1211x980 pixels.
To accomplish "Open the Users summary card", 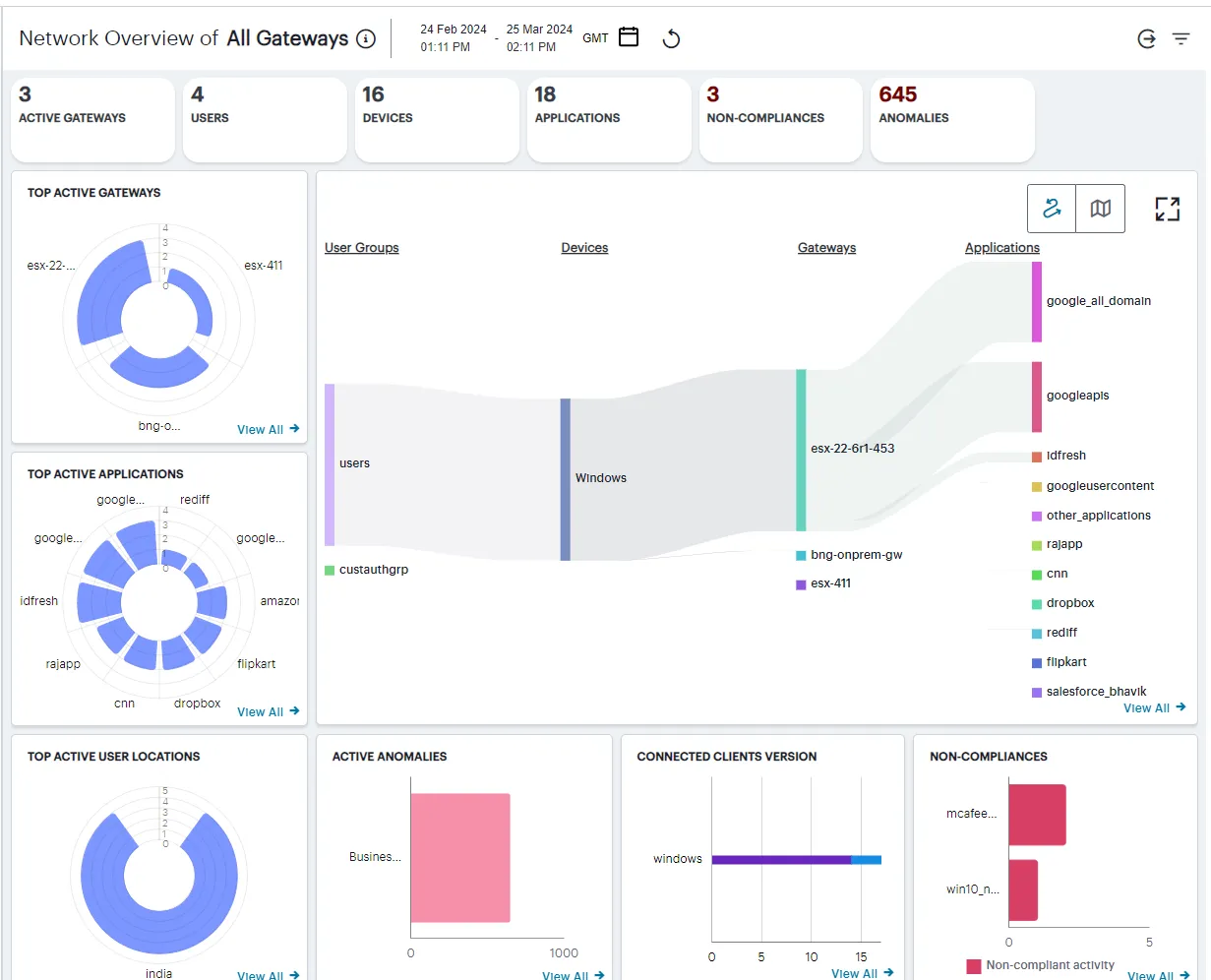I will (x=265, y=120).
